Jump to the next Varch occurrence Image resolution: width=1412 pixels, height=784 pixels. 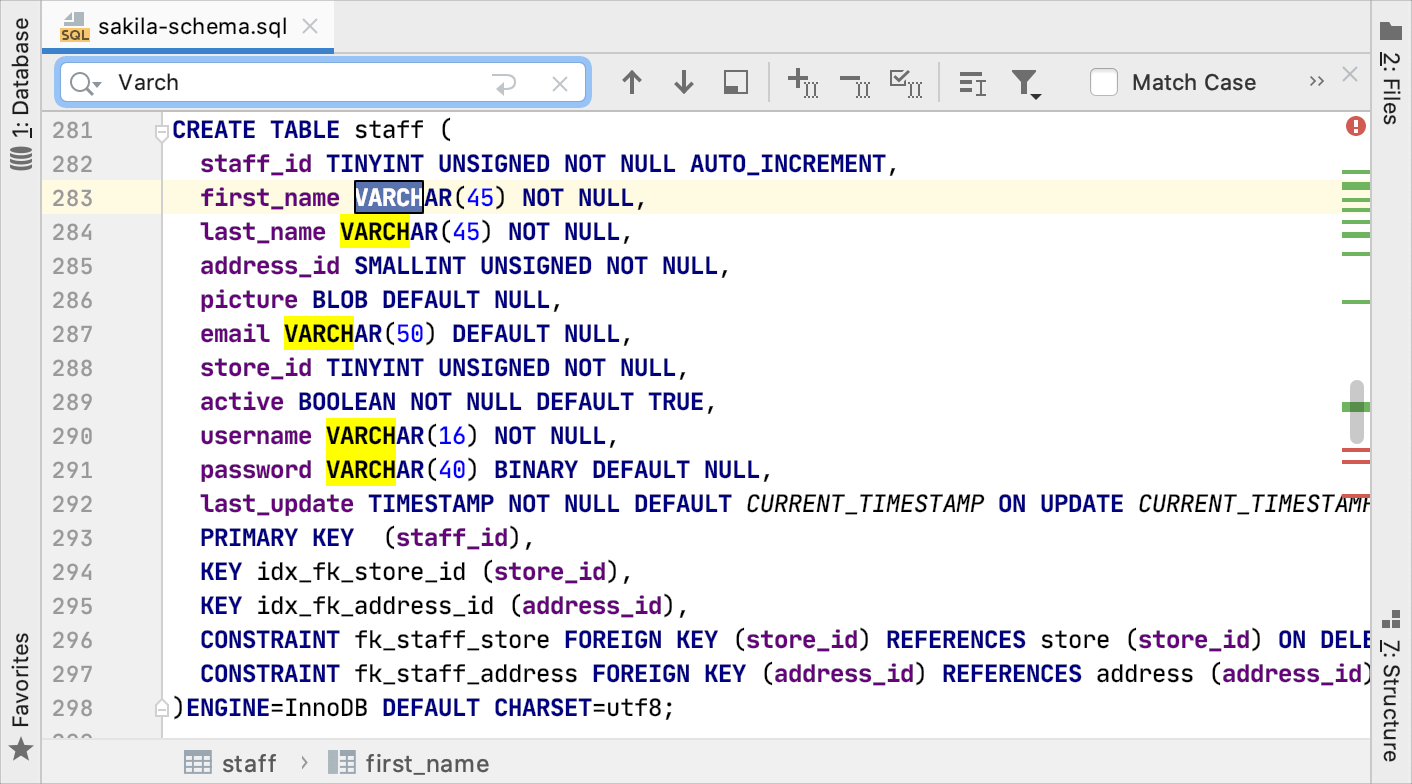coord(684,82)
